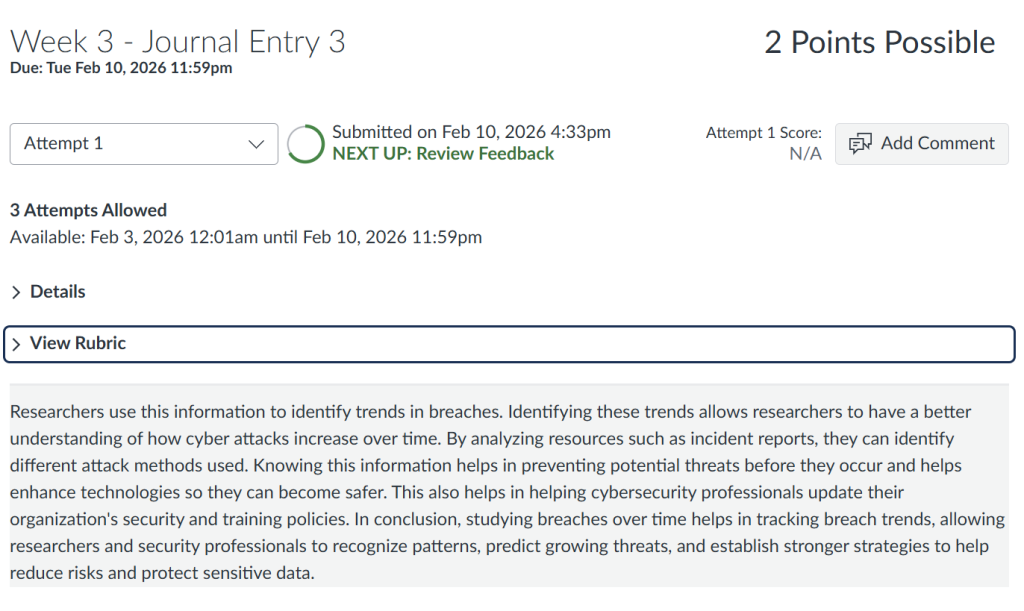Viewport: 1024px width, 611px height.
Task: Click the chevron arrow beside View Rubric
Action: [x=16, y=344]
